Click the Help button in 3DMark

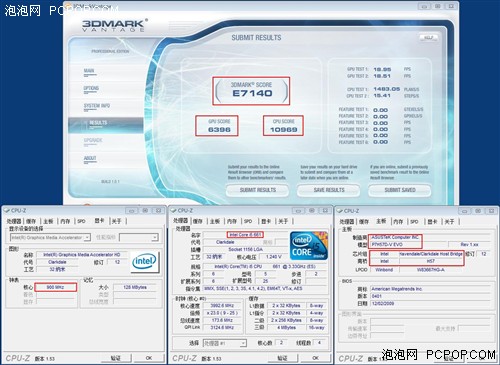(x=428, y=37)
